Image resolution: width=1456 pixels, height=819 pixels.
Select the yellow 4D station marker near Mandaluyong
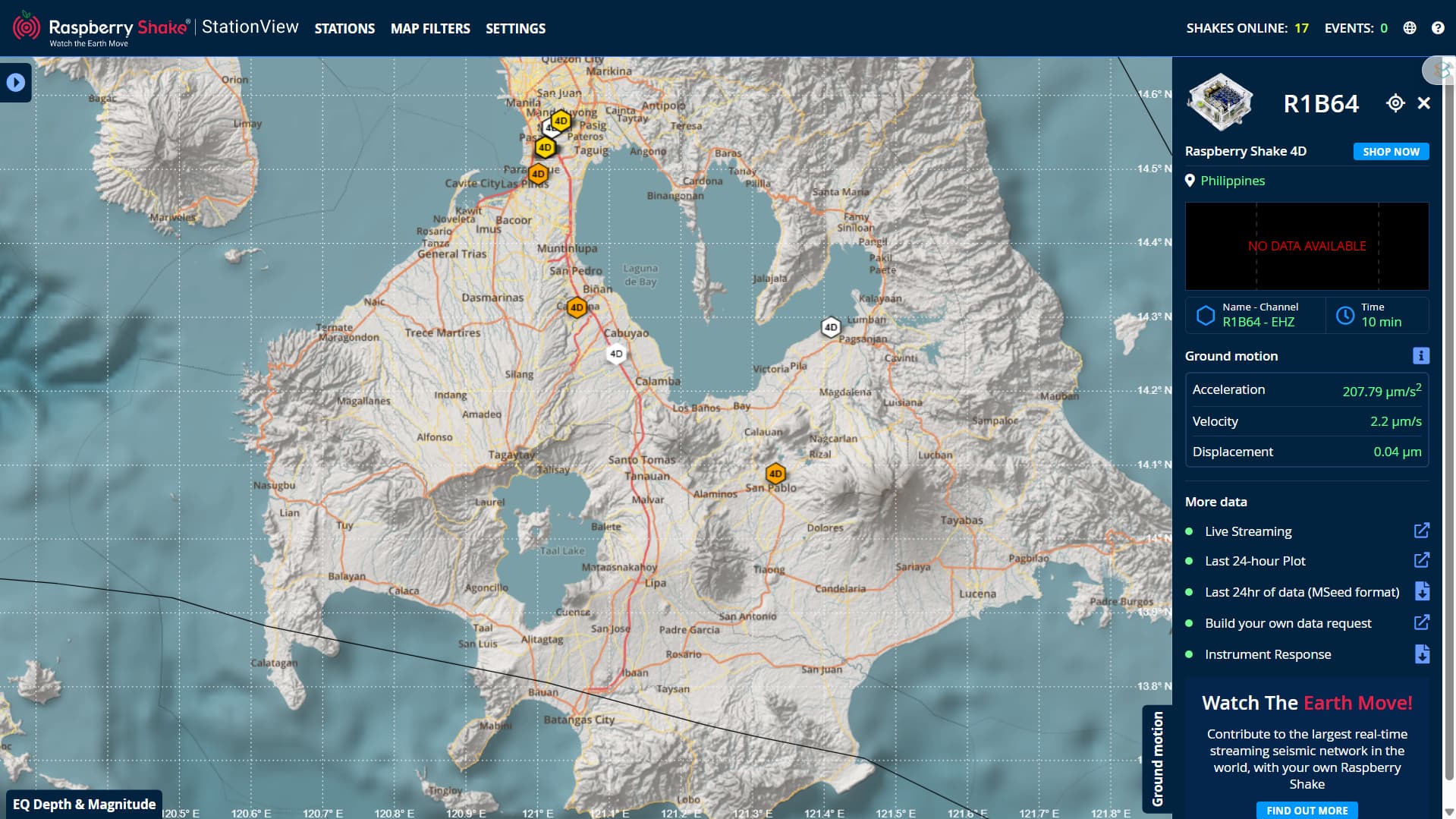pos(561,120)
